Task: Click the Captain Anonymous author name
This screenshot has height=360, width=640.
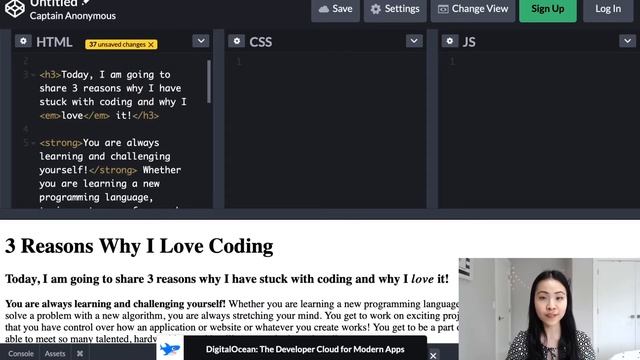Action: tap(73, 16)
